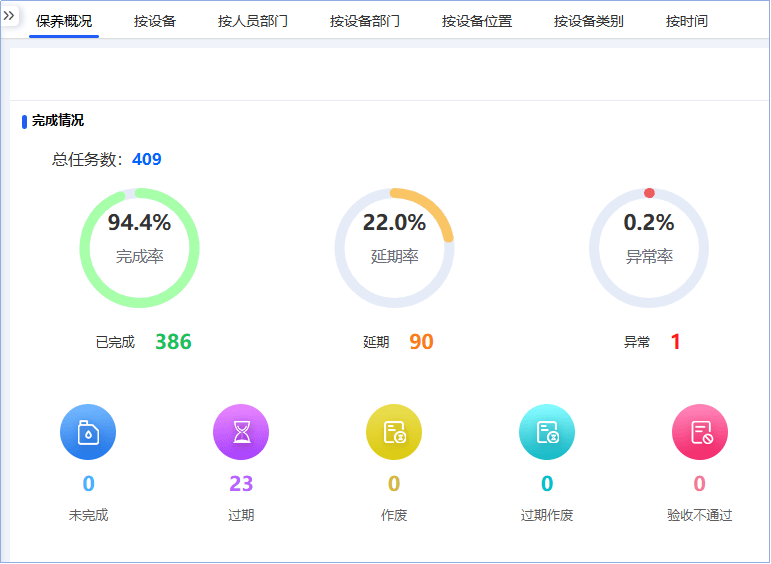Click the zero count above 验收不通过
771x564 pixels.
pos(700,484)
